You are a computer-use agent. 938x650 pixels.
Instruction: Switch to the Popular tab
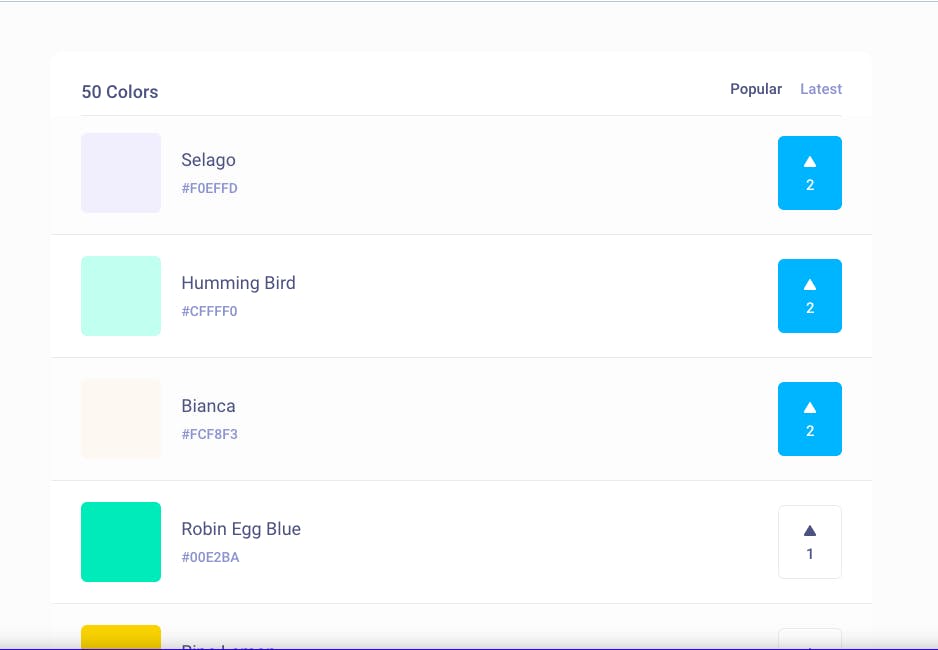coord(756,89)
